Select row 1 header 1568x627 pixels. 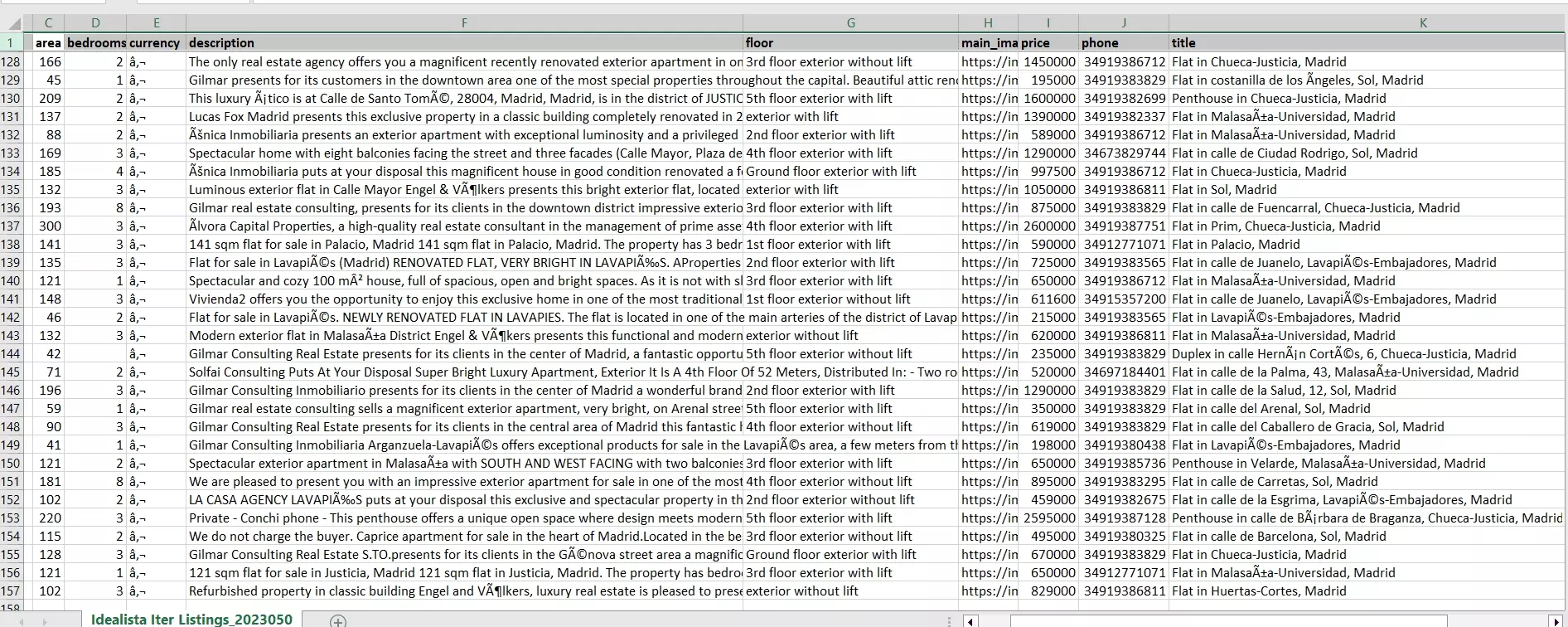point(11,42)
